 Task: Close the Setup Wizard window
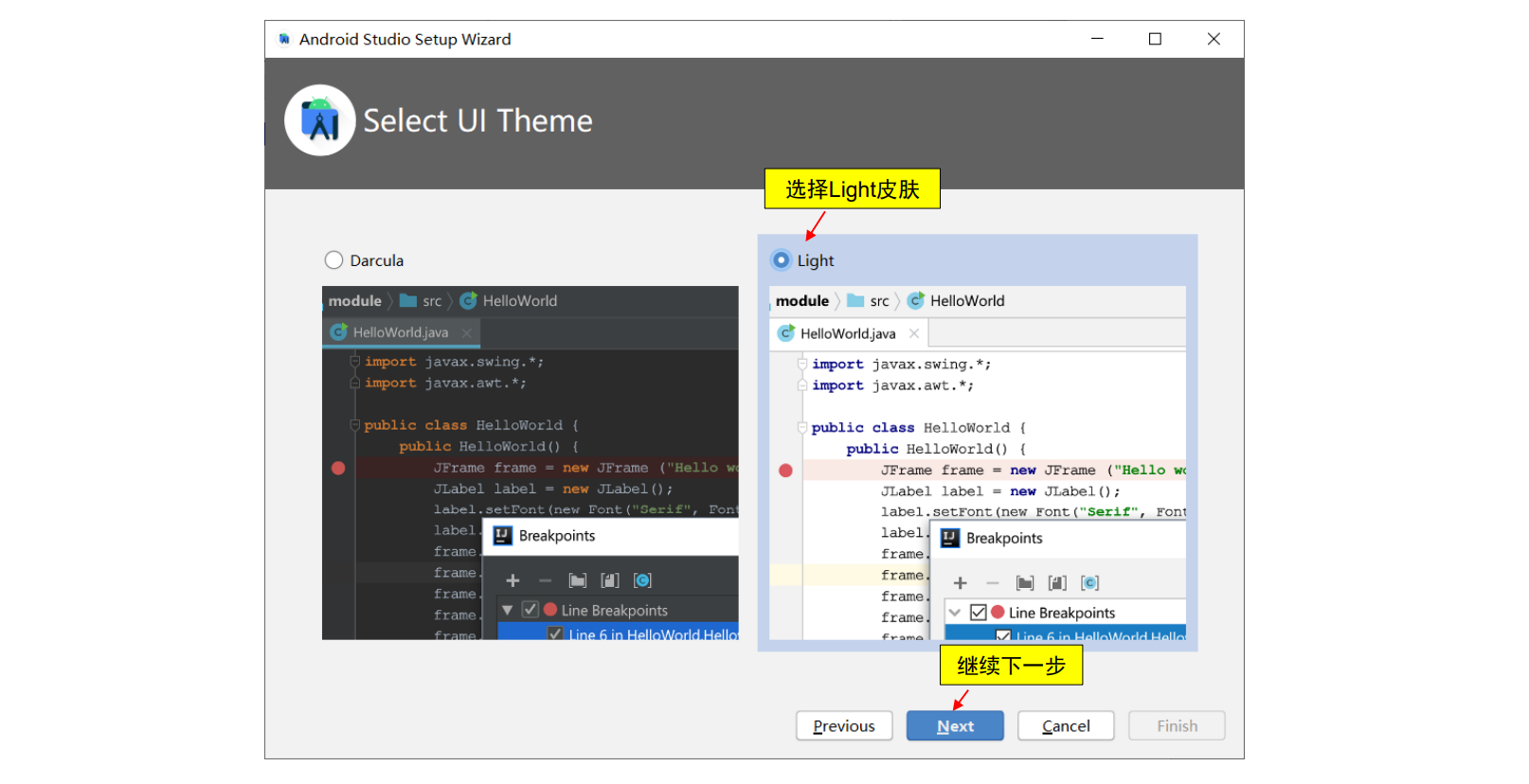point(1214,39)
